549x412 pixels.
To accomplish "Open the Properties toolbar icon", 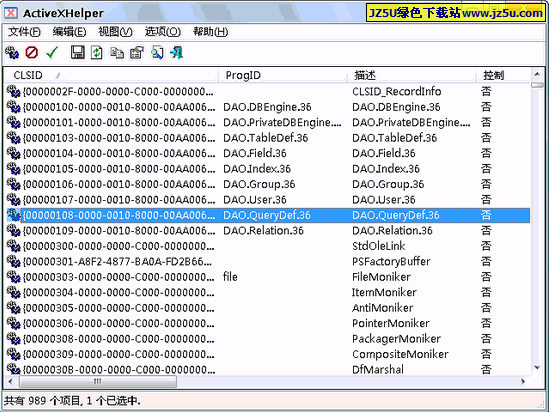I will click(137, 53).
